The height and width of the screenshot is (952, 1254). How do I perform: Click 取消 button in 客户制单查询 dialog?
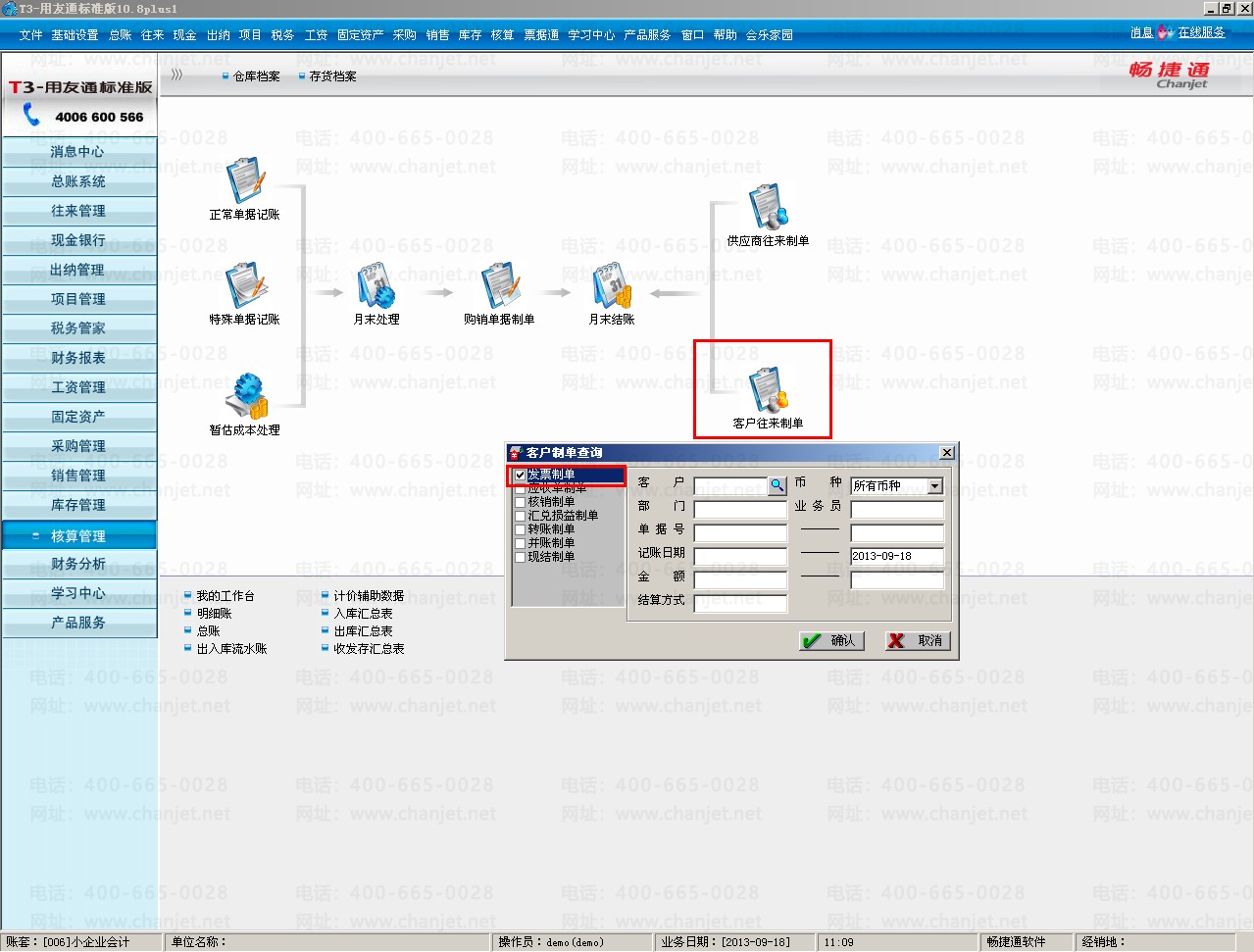click(918, 640)
